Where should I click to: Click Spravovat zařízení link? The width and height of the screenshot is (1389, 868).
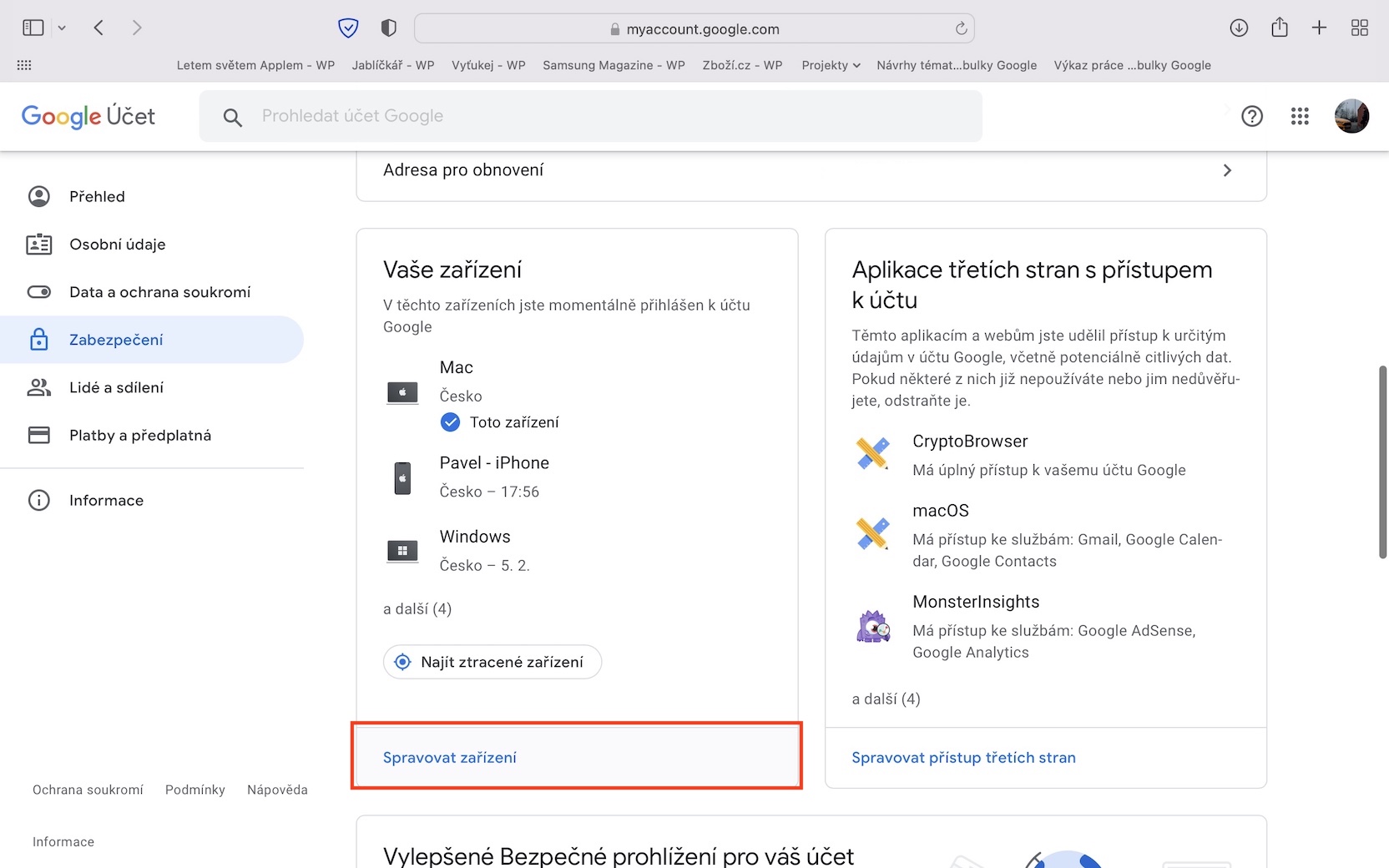coord(449,758)
